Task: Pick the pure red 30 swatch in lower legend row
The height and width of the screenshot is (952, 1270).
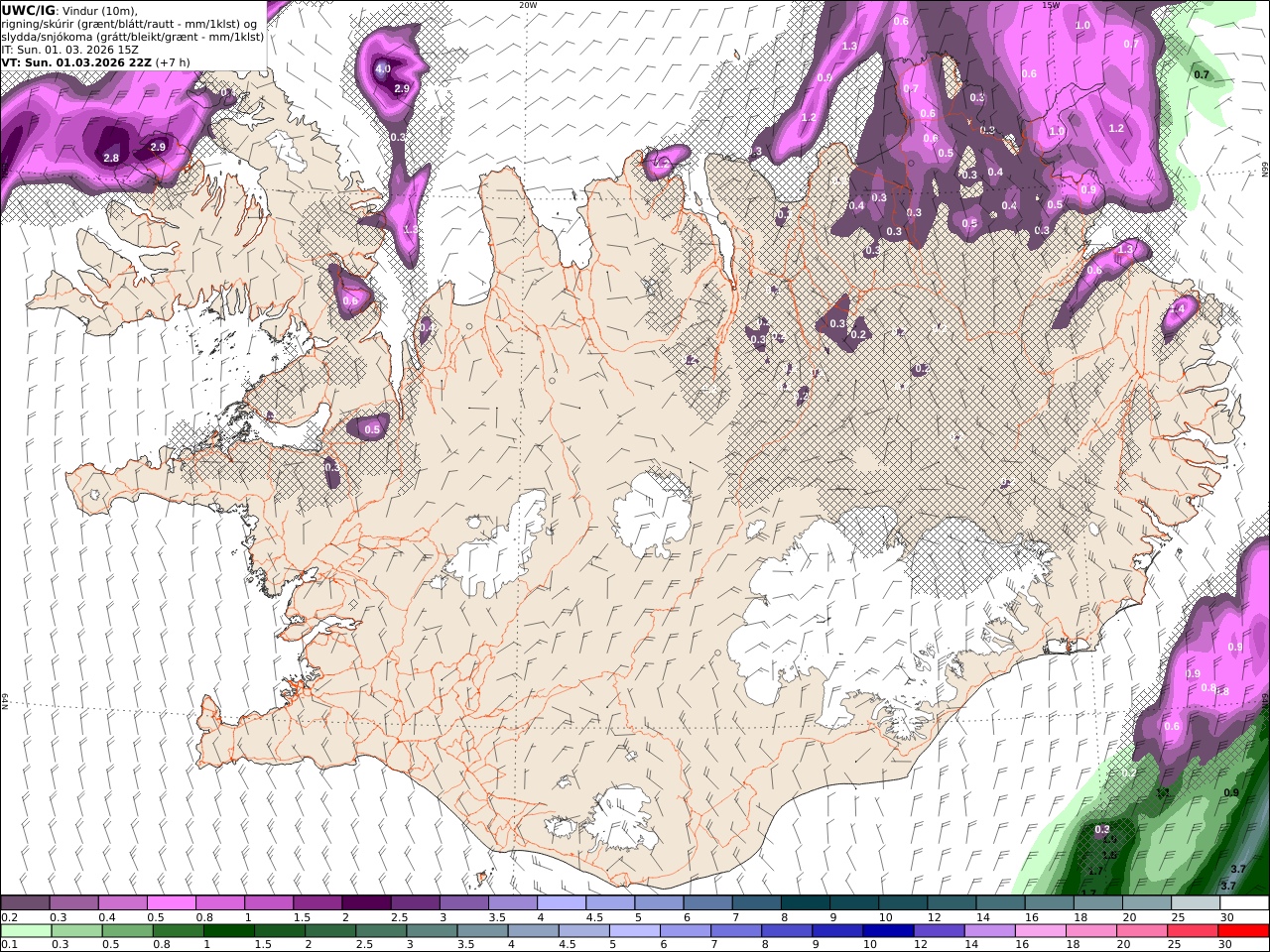Action: (x=1243, y=931)
